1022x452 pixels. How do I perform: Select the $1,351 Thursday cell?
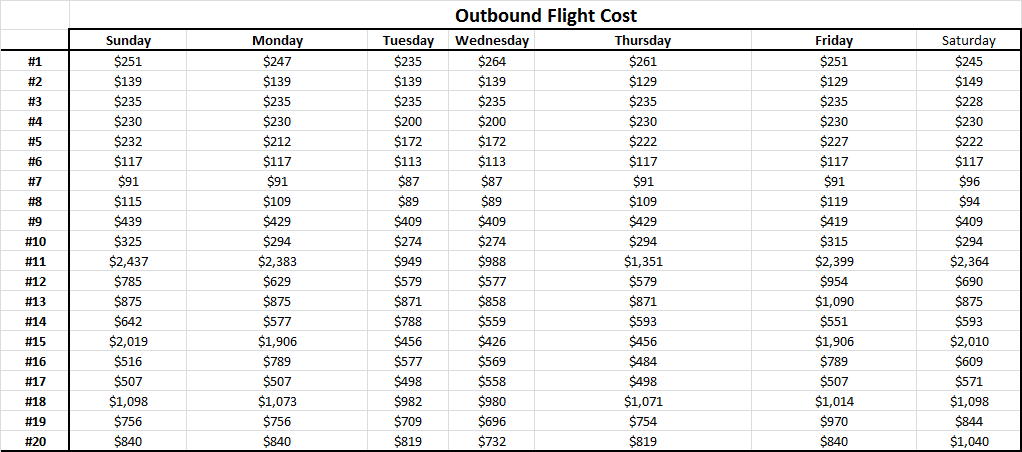(x=643, y=262)
